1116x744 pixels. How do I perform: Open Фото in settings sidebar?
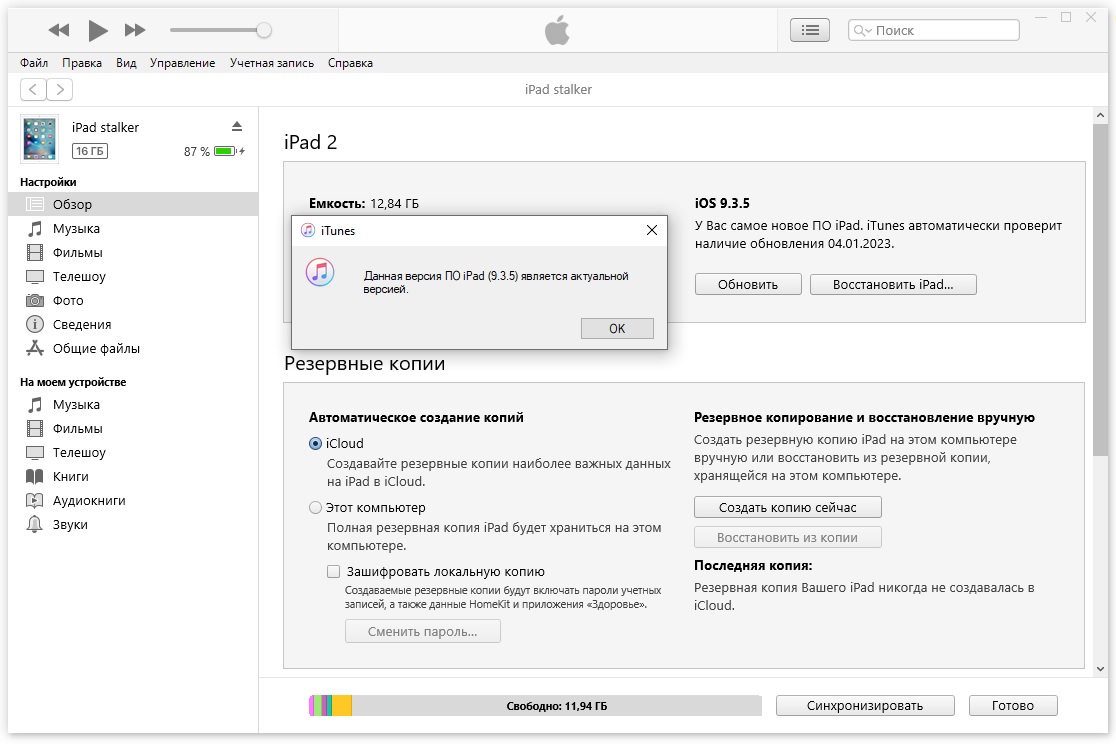[x=68, y=301]
